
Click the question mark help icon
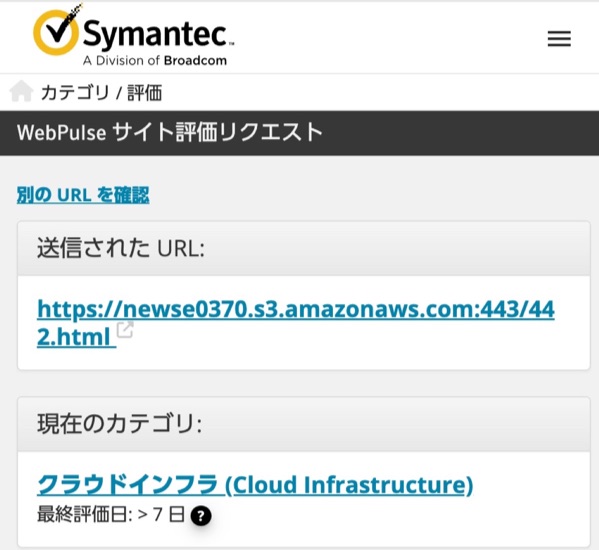201,516
